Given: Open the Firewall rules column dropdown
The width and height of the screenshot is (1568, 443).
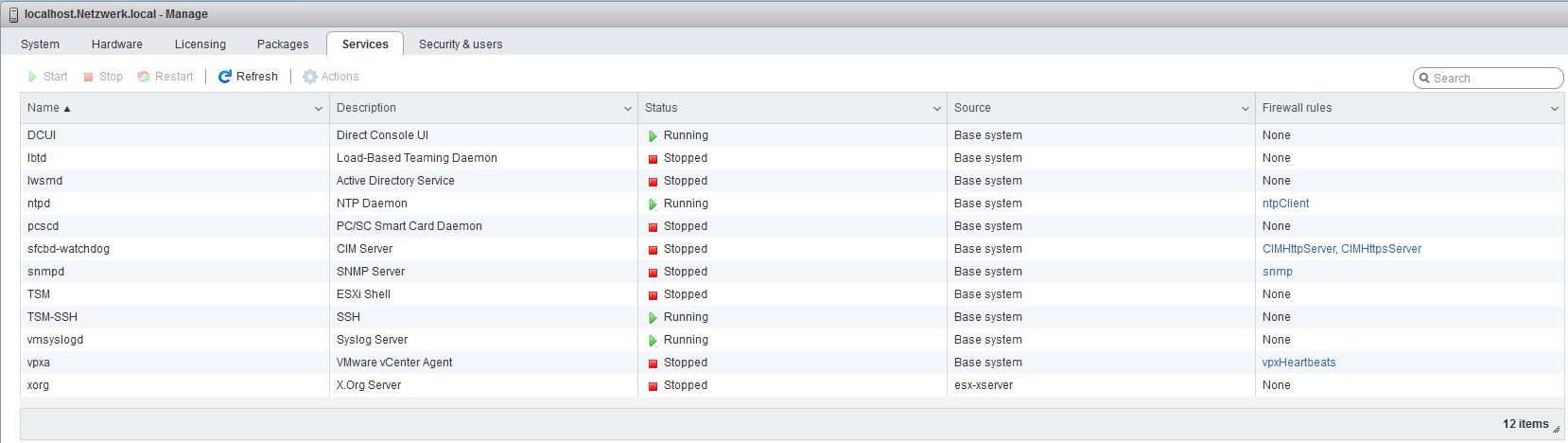Looking at the screenshot, I should (x=1554, y=109).
